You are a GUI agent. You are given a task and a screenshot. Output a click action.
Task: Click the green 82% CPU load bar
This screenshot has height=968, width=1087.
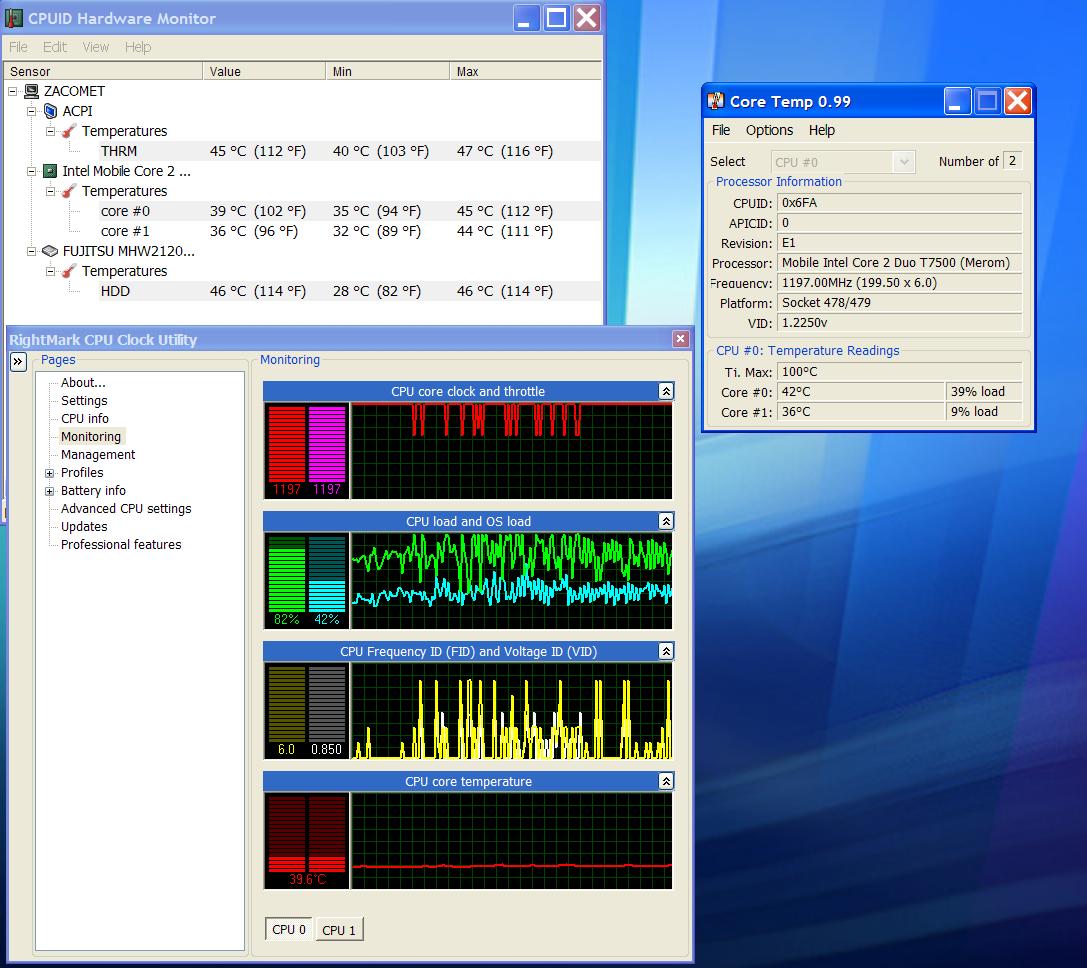[x=287, y=573]
